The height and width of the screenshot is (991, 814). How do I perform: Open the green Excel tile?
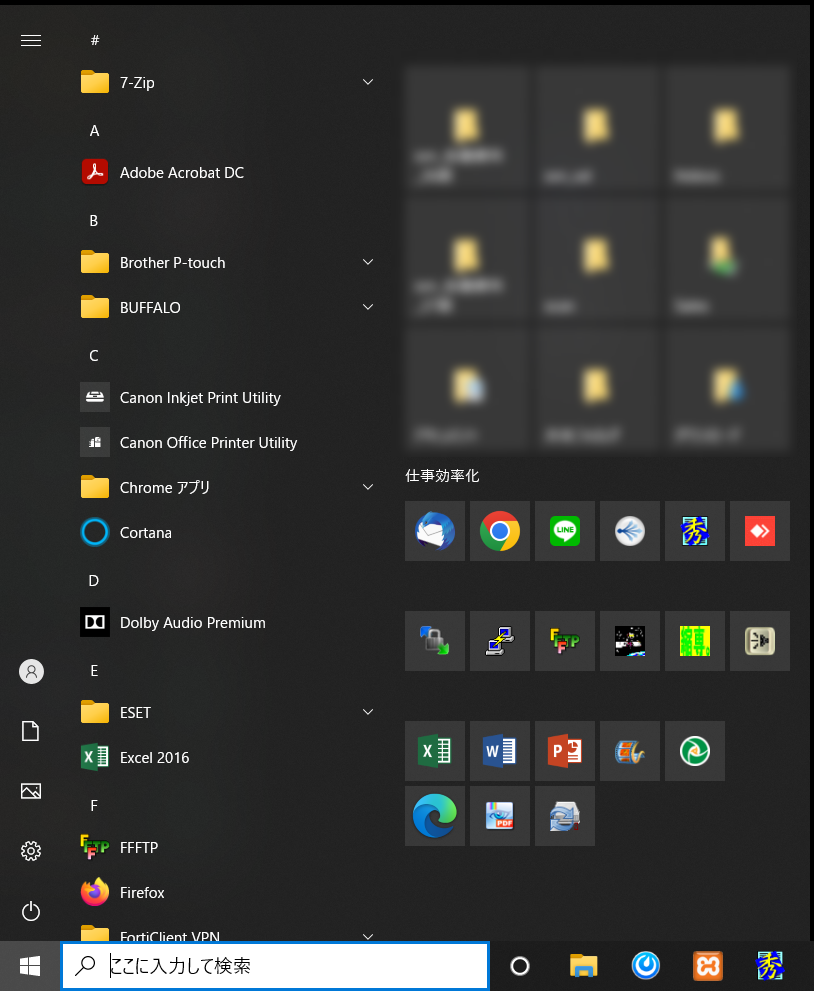(x=435, y=751)
